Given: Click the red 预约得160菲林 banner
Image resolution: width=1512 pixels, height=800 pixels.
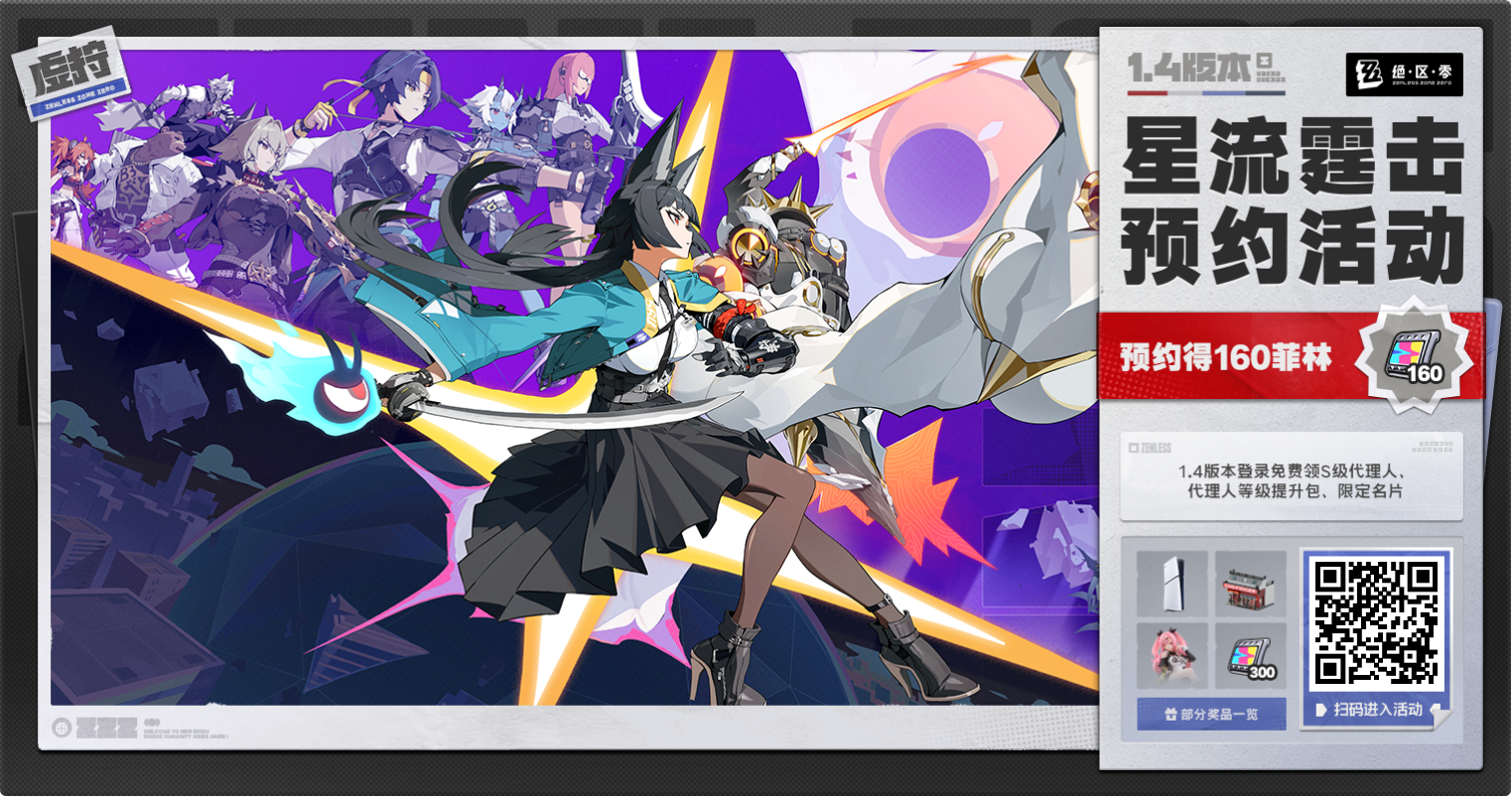Looking at the screenshot, I should pos(1226,356).
